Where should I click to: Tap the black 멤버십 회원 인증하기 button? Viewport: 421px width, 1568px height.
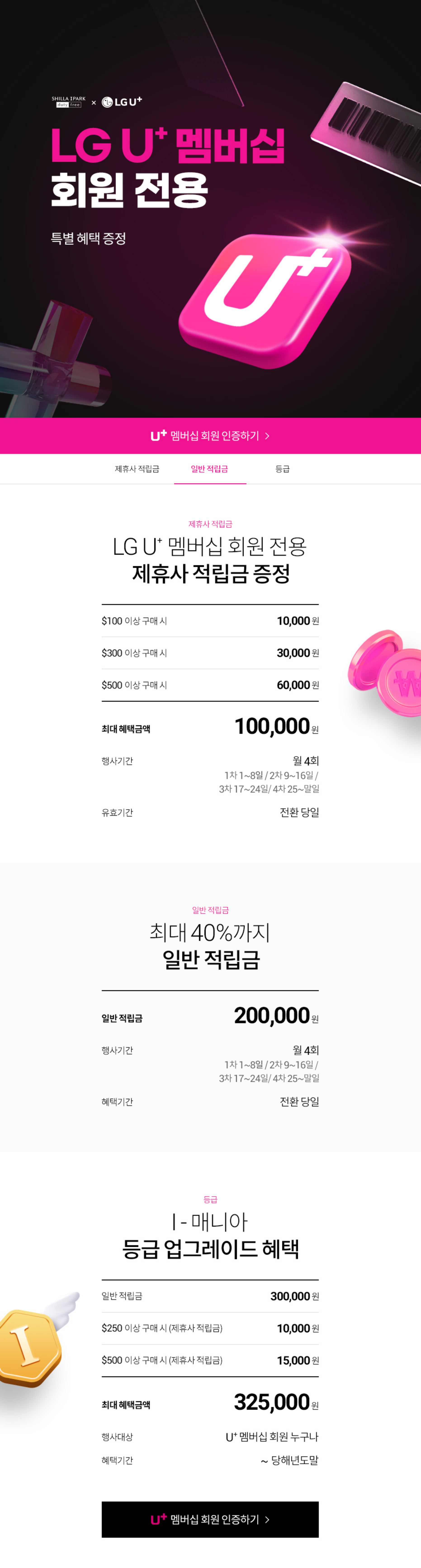point(210,1519)
